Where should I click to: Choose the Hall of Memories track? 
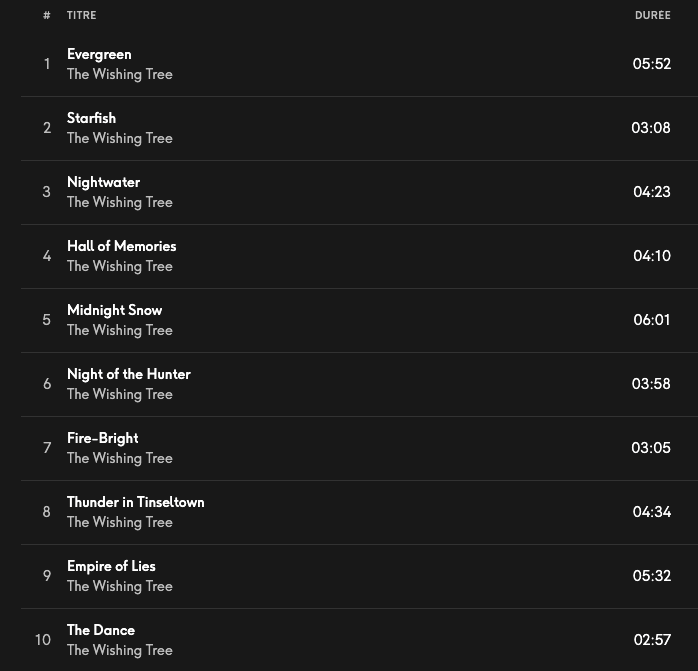click(x=121, y=246)
